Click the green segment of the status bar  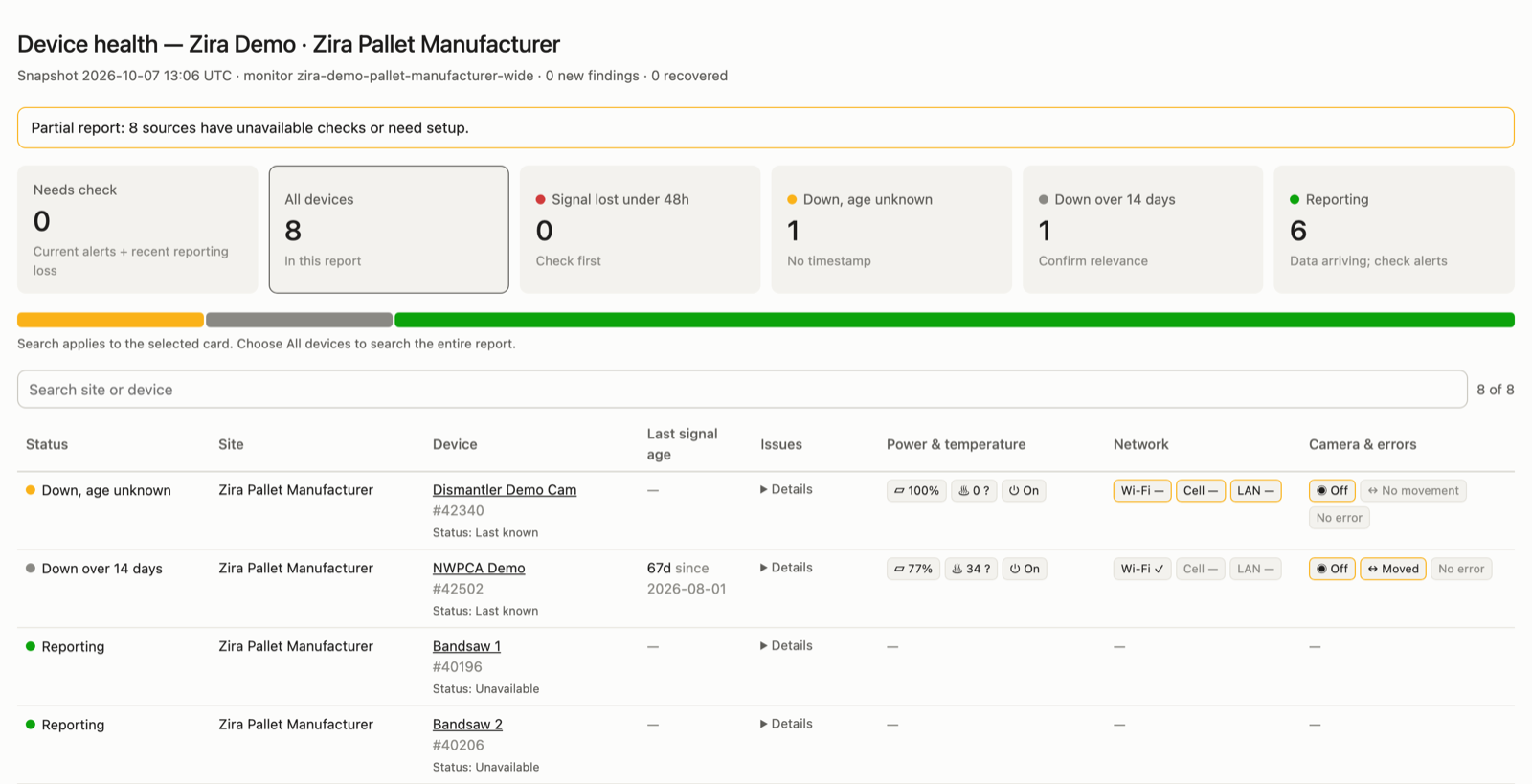[955, 320]
